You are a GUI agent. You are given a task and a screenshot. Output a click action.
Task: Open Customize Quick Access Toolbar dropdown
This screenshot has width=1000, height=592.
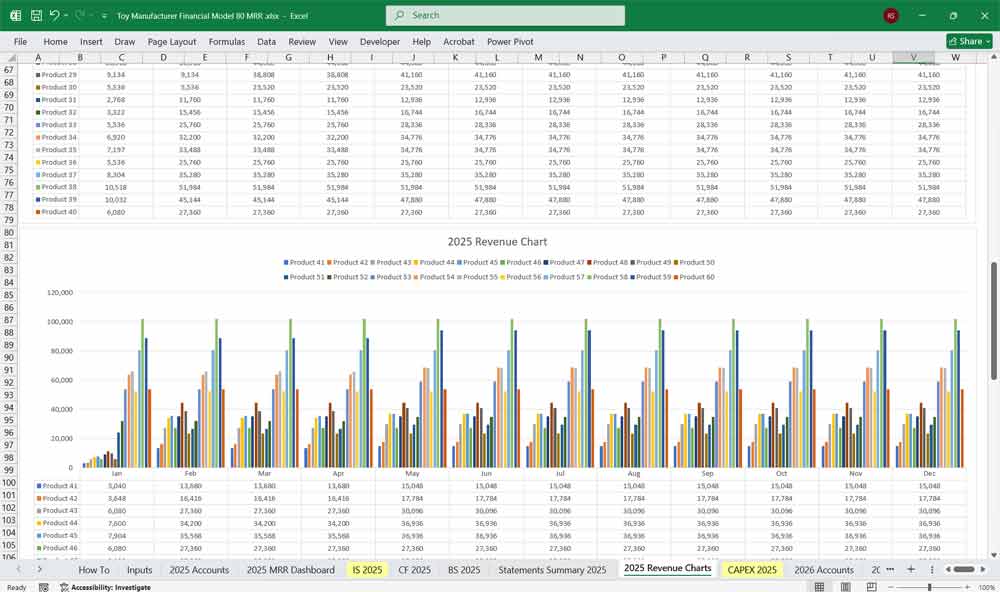104,15
